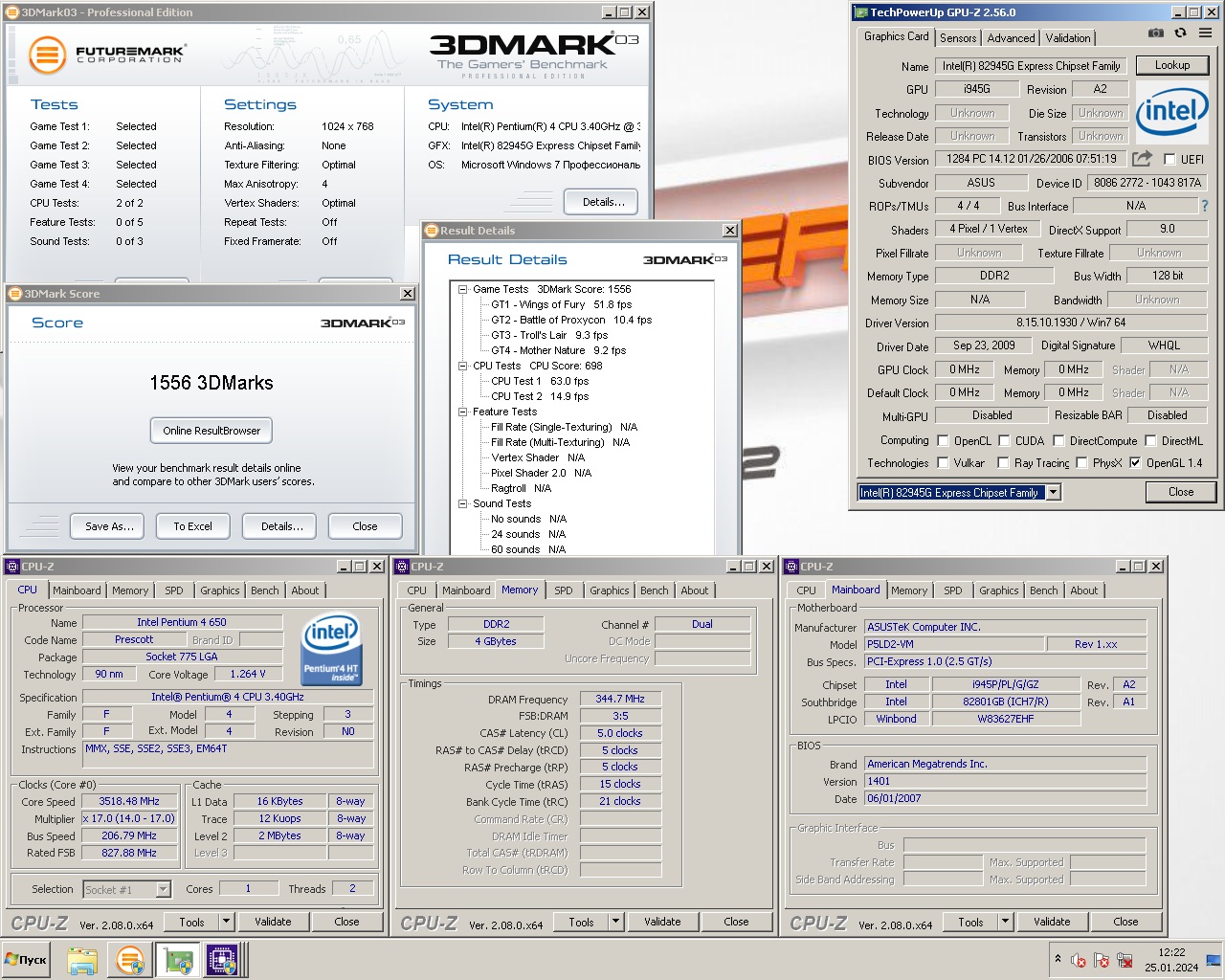The image size is (1225, 980).
Task: Open the Action Center flag icon
Action: click(1102, 960)
